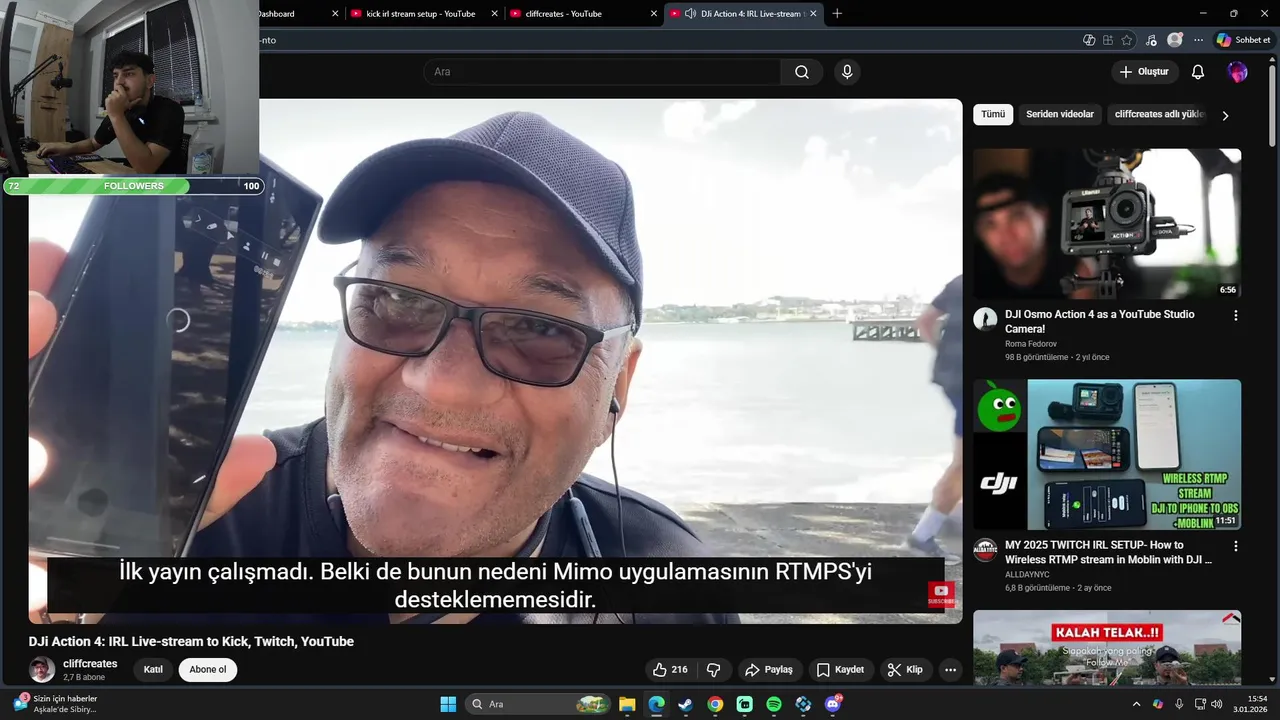The height and width of the screenshot is (720, 1280).
Task: Open Wireless RTMP Stream video thumbnail
Action: pyautogui.click(x=1107, y=455)
